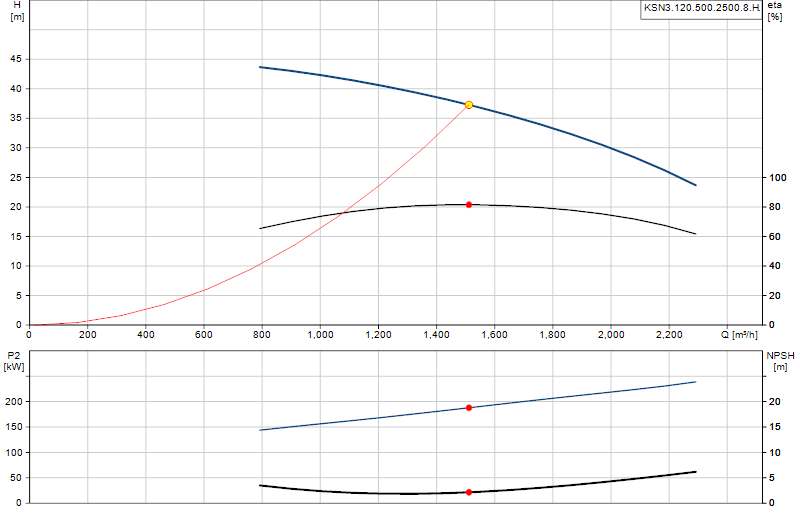Click the 45 tick on the H axis
Image resolution: width=800 pixels, height=520 pixels.
tap(16, 59)
